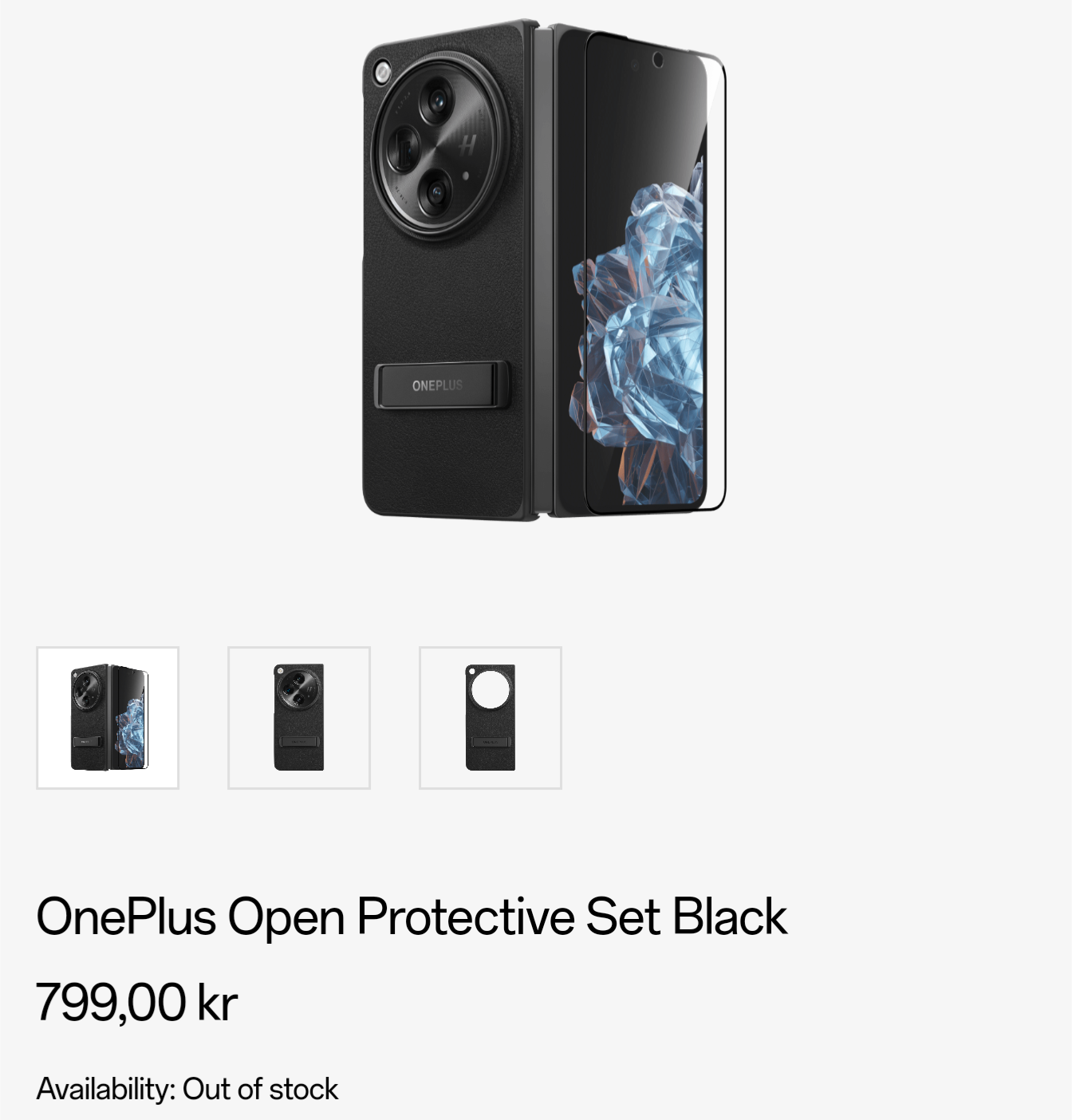Image resolution: width=1072 pixels, height=1120 pixels.
Task: Click the front punch-hole camera on the screen
Action: point(658,60)
